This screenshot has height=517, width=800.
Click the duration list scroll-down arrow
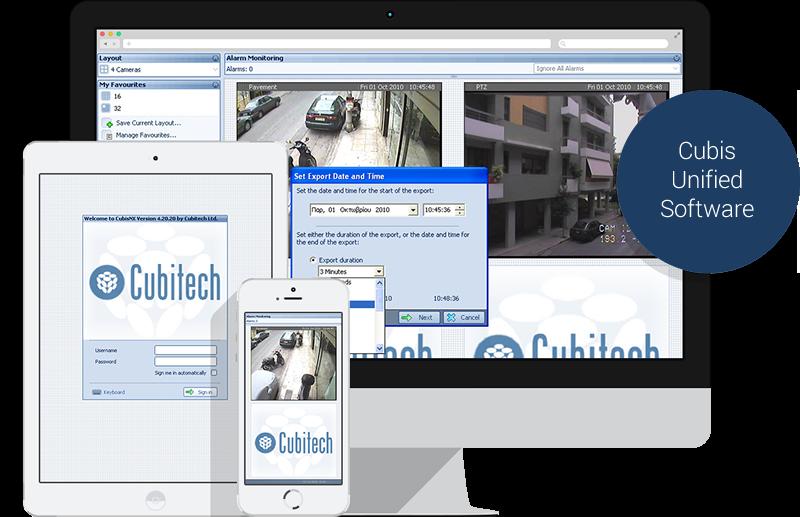pyautogui.click(x=379, y=348)
